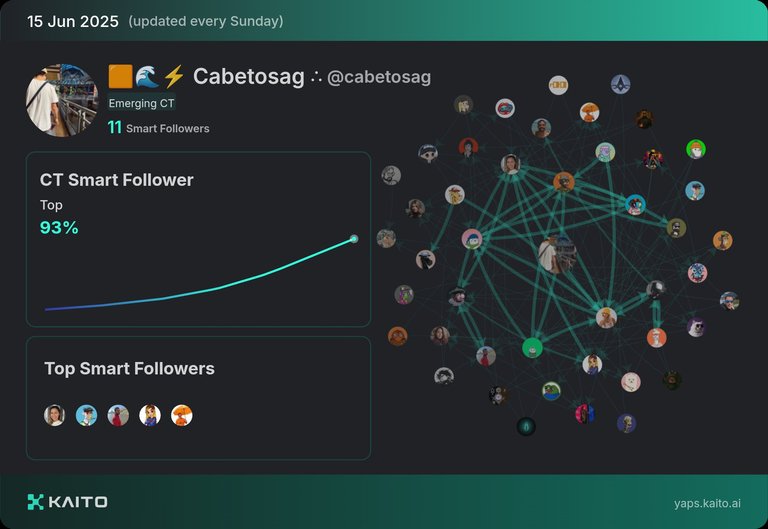Click the chart line's end point marker
This screenshot has height=529, width=768.
(x=354, y=239)
